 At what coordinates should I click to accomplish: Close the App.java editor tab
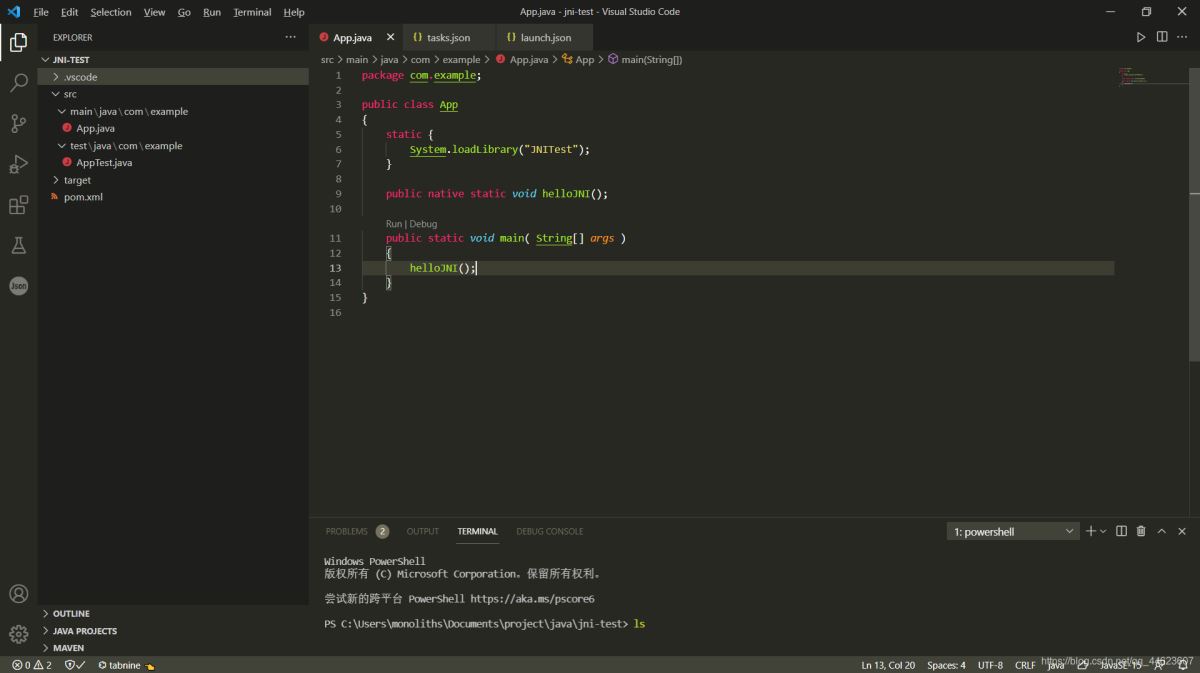pyautogui.click(x=390, y=37)
